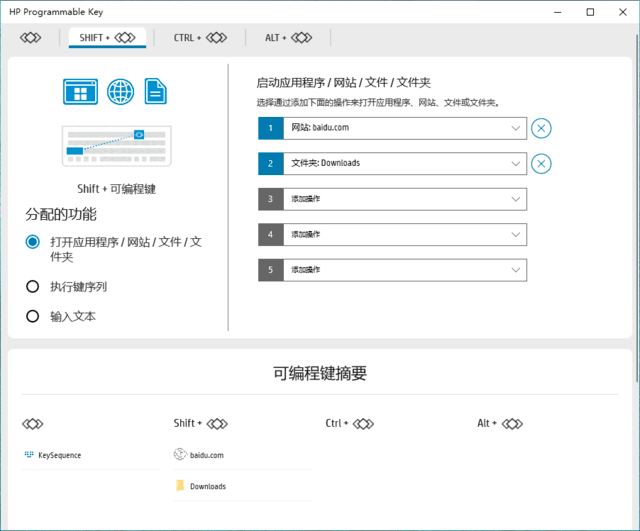Click the keyboard illustration thumbnail
Screen dimensions: 640x531
116,146
